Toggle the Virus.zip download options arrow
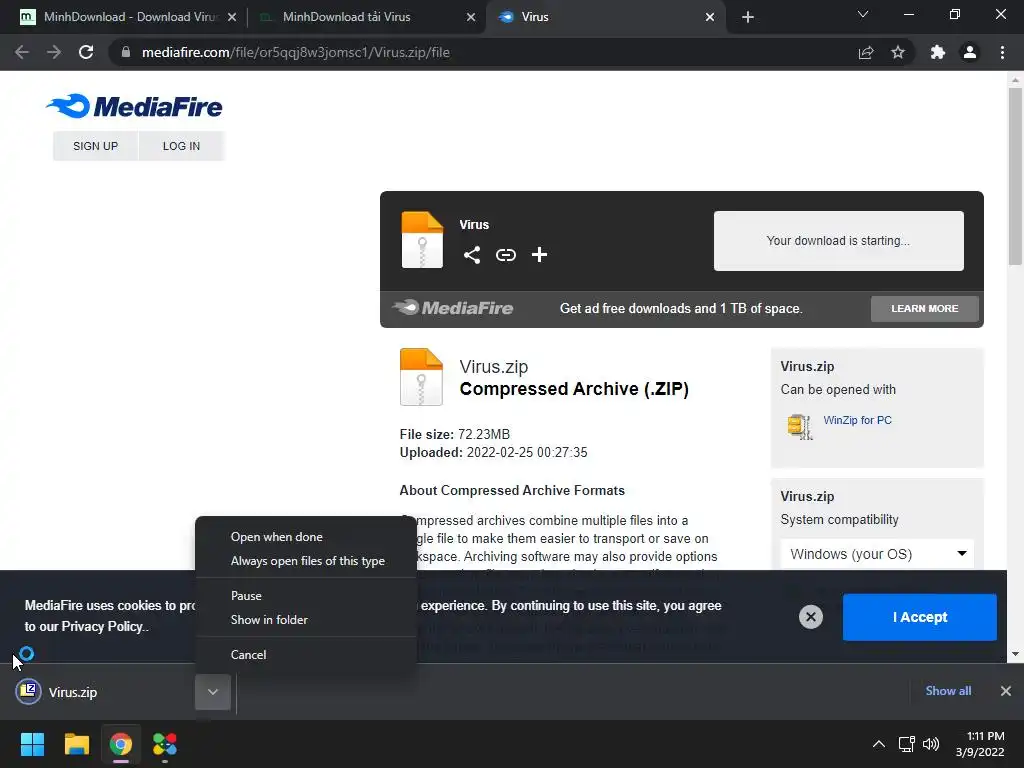The image size is (1024, 768). click(213, 692)
